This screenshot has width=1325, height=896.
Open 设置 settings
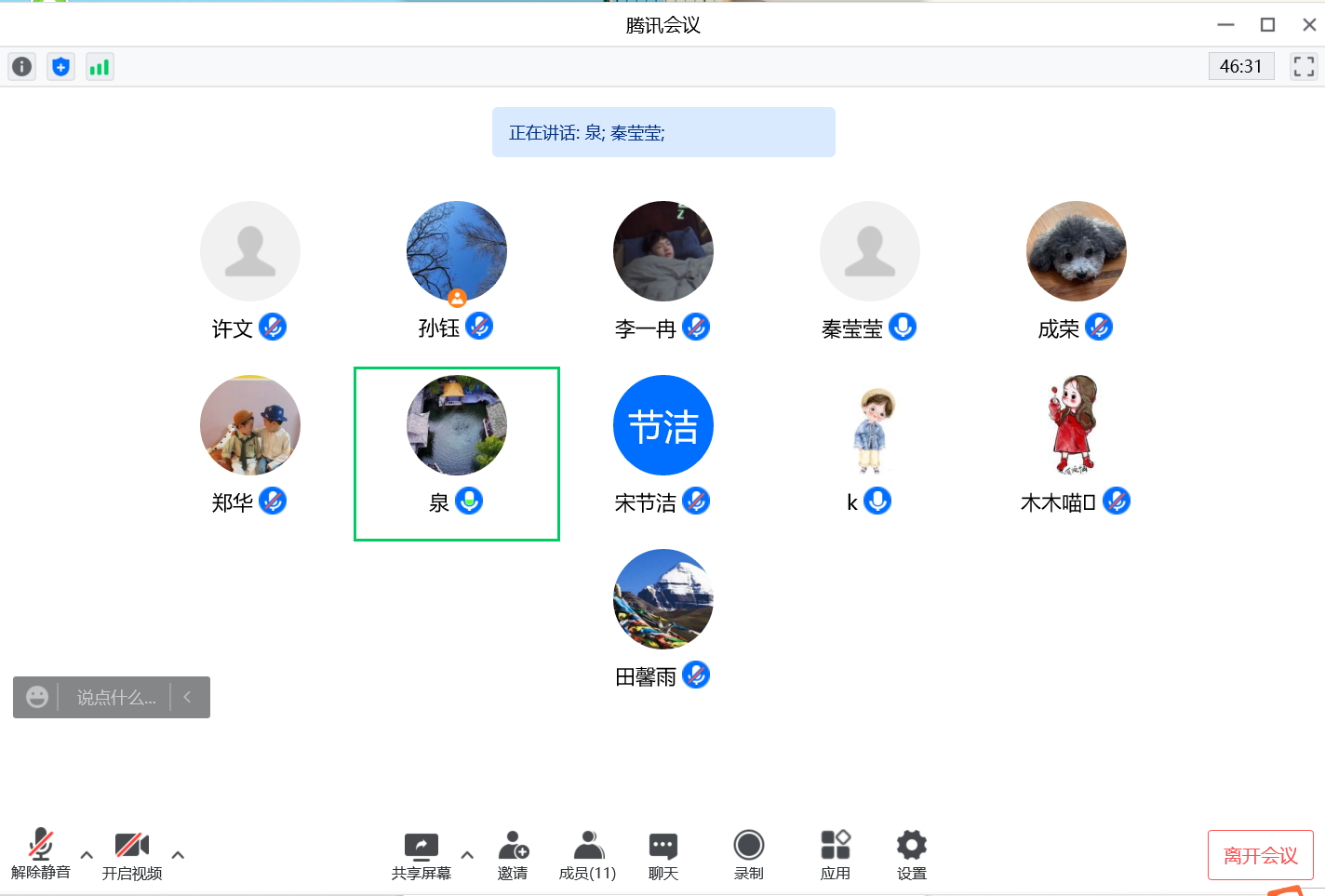coord(912,856)
